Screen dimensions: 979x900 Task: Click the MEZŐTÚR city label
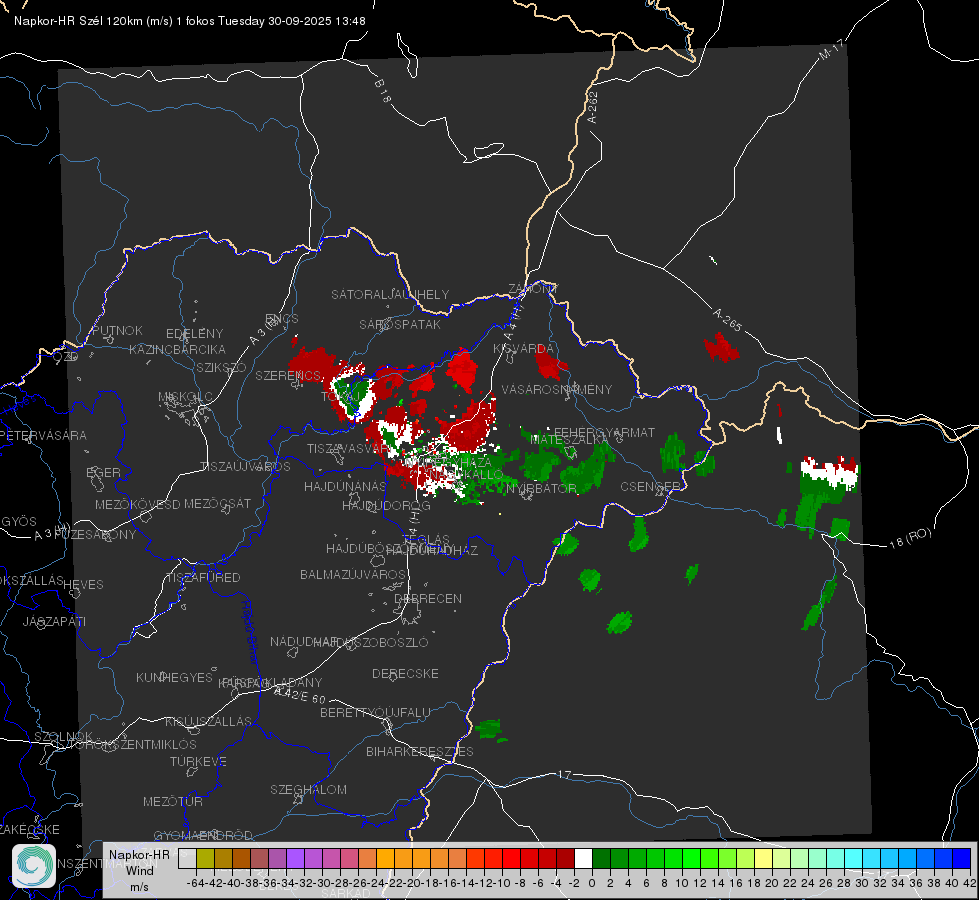click(173, 801)
